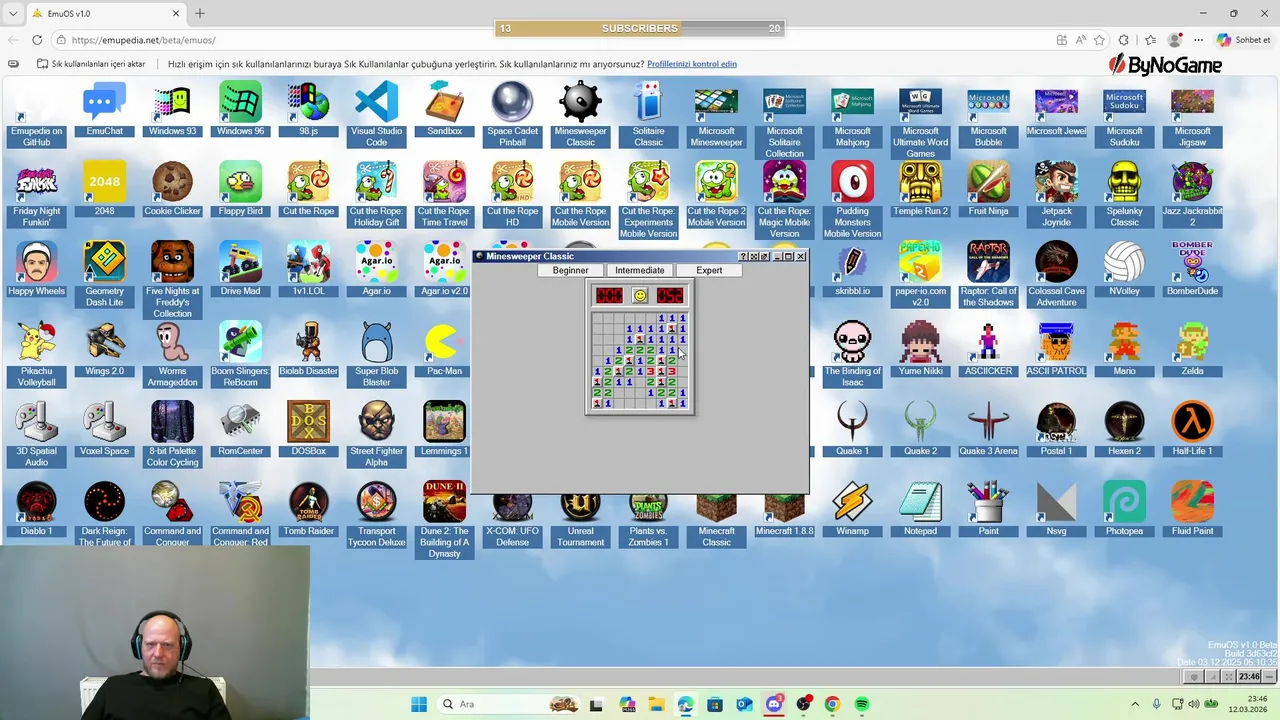This screenshot has height=720, width=1280.
Task: Click the Profillerinizi kontrol edin link
Action: [x=692, y=64]
